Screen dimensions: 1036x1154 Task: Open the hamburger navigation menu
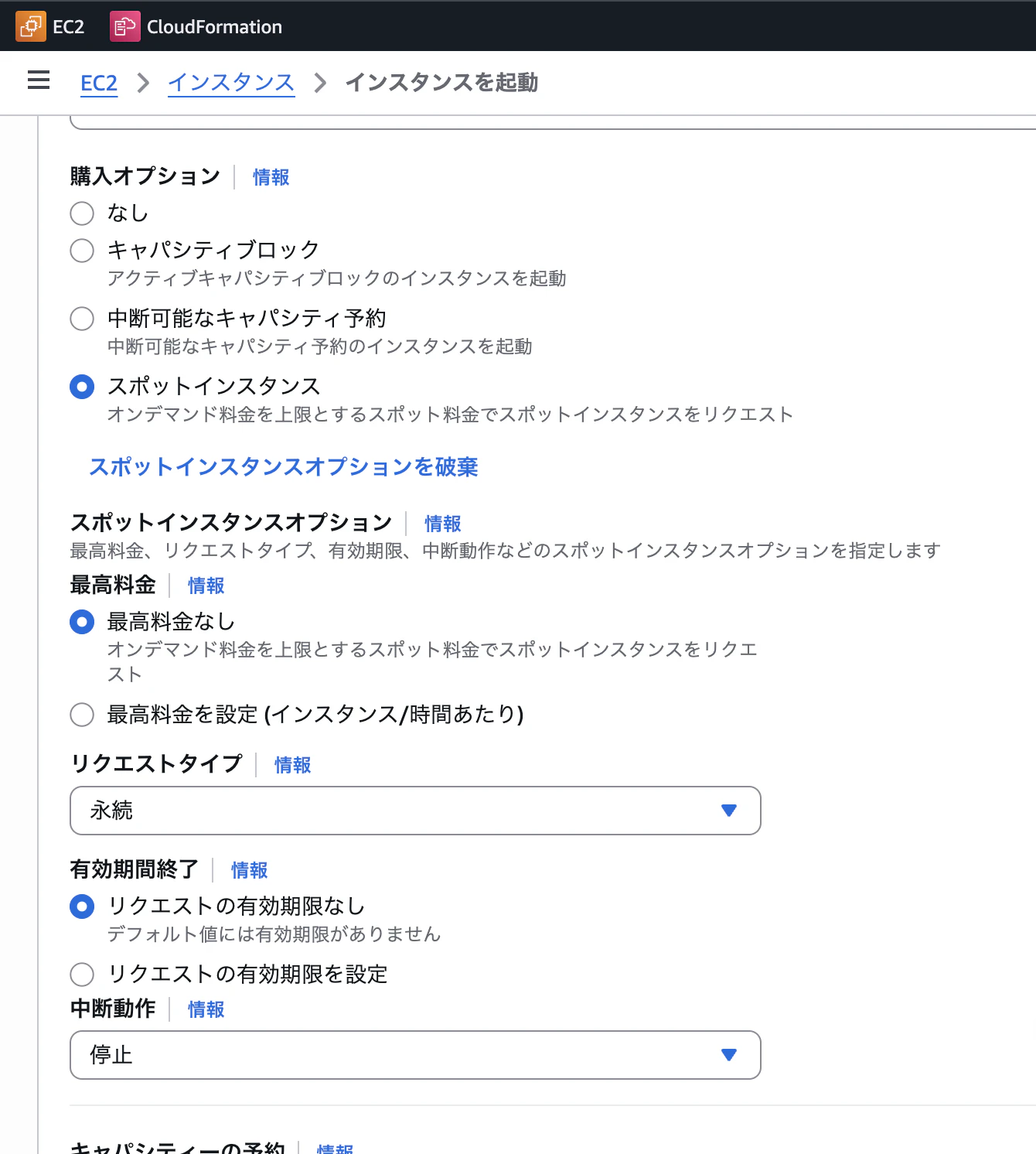39,80
